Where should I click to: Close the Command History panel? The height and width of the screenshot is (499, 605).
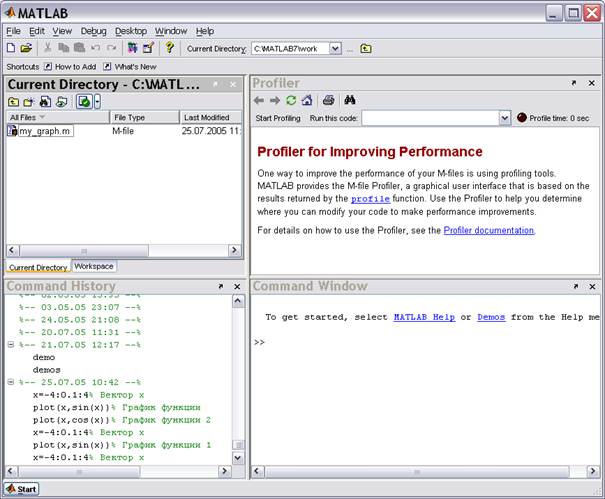(237, 287)
